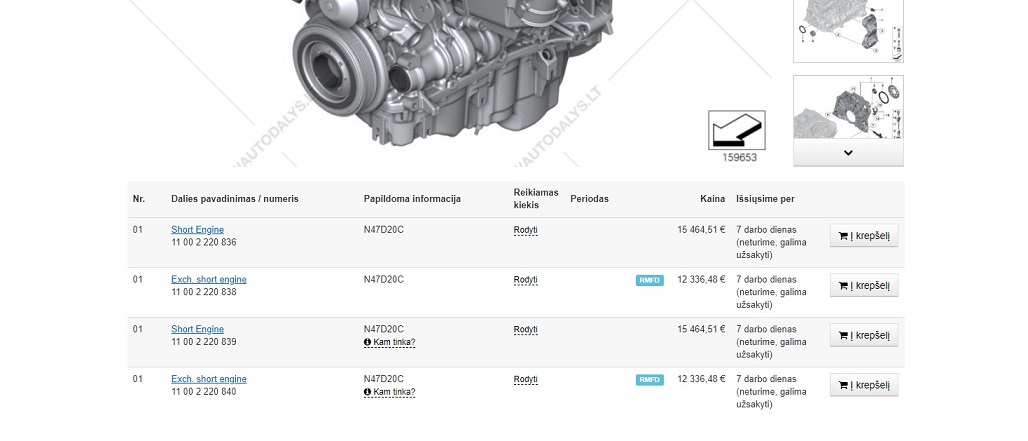
Task: Add Short Engine 11 00 2 220 839 to cart
Action: coord(864,336)
